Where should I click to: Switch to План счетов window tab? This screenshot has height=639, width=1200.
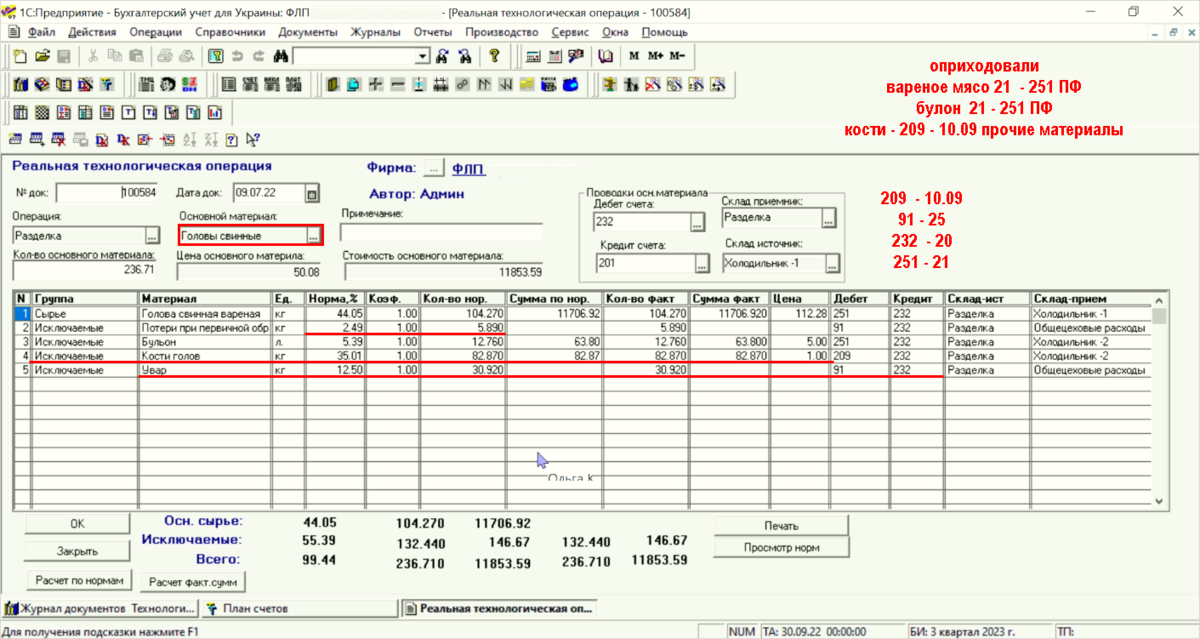298,608
